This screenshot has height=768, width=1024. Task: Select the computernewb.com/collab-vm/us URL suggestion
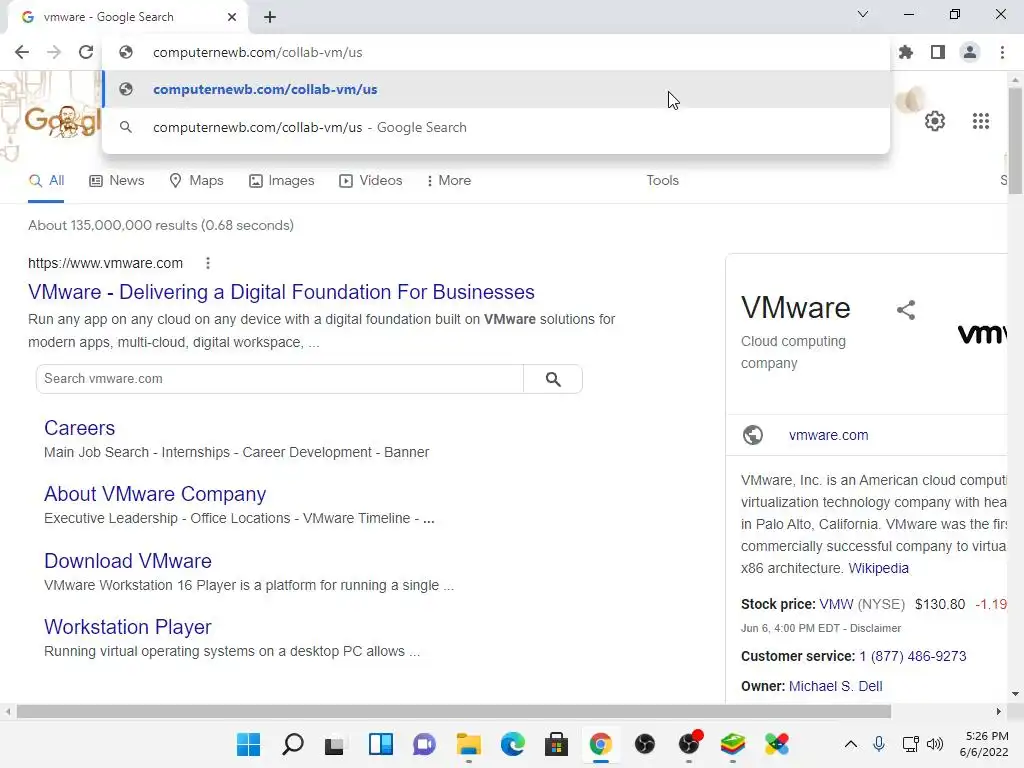point(496,89)
